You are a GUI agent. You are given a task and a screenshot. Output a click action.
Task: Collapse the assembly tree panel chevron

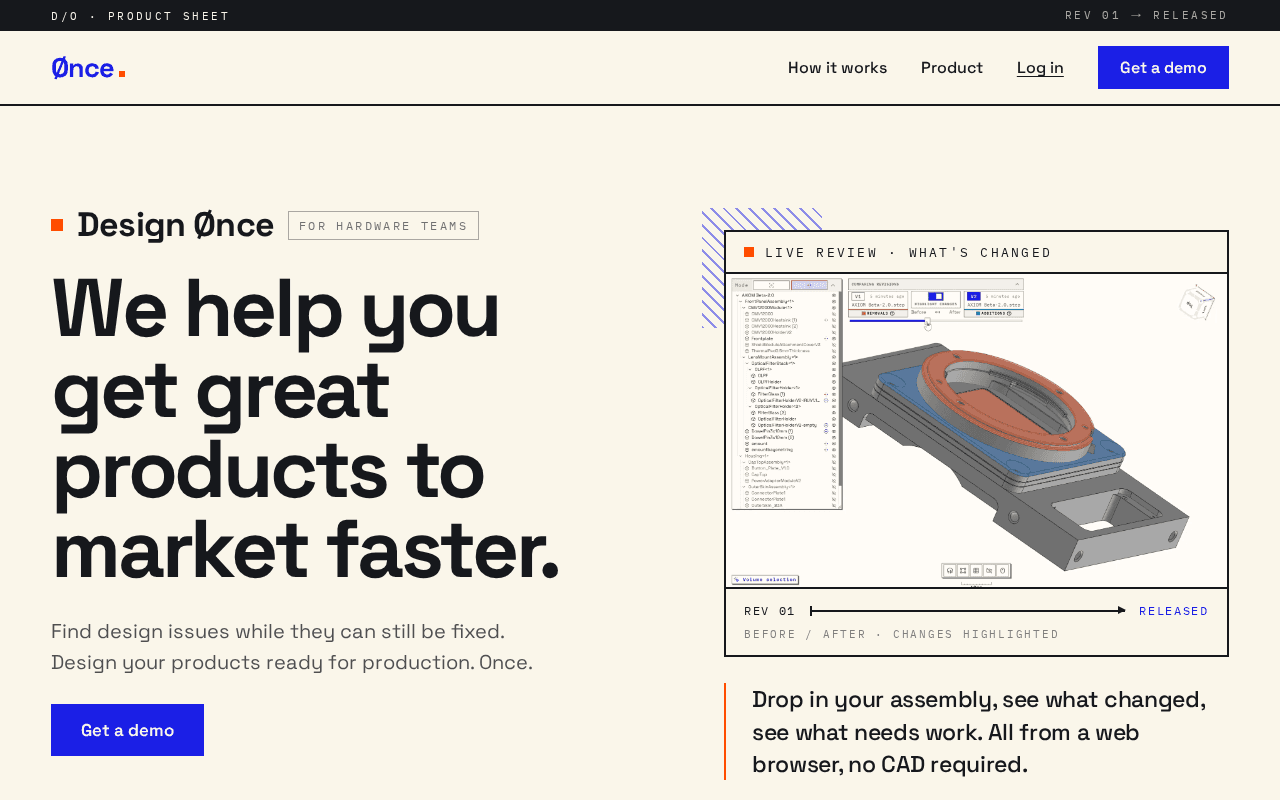(x=833, y=285)
